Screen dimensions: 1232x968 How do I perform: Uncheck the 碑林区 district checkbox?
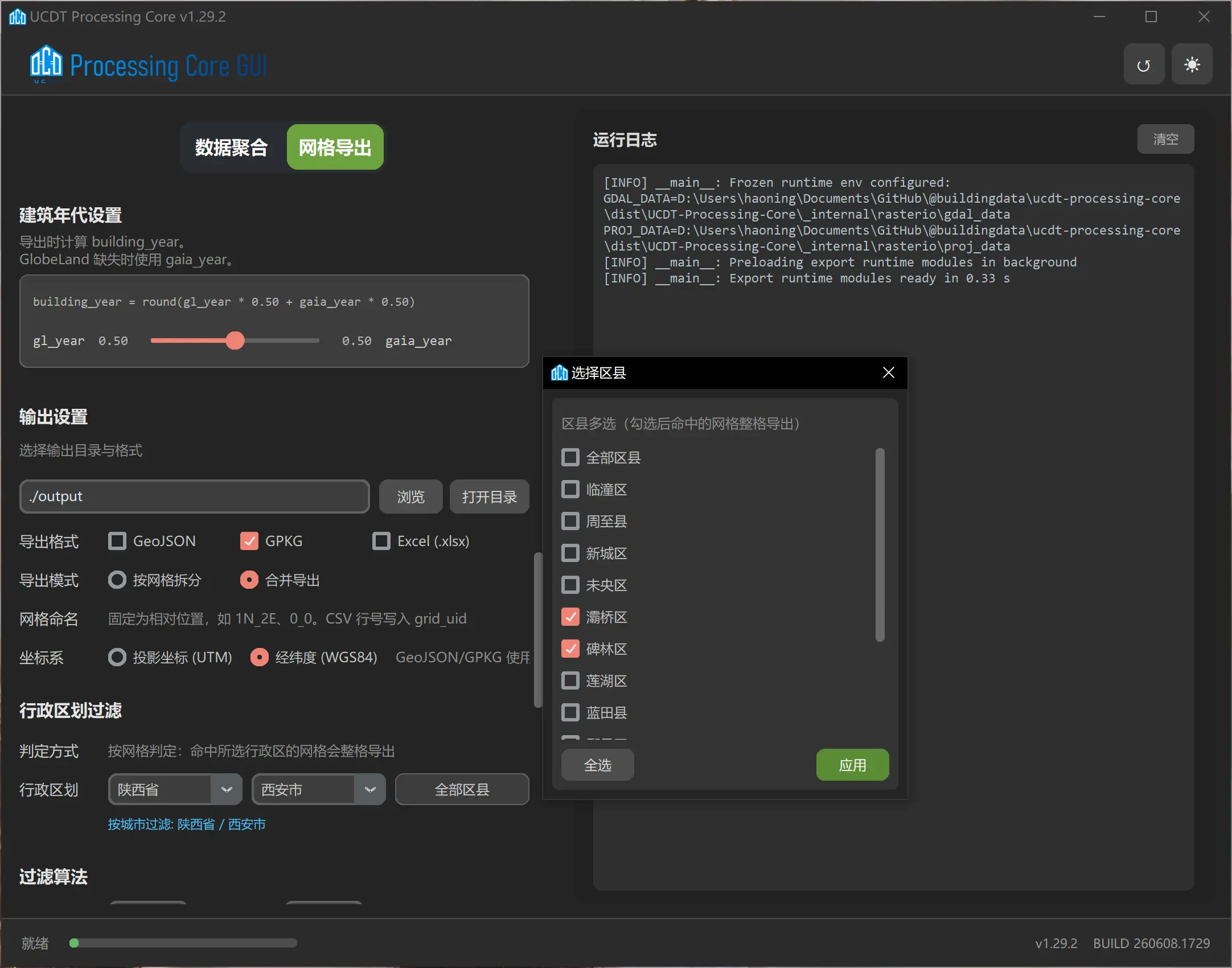(x=570, y=649)
